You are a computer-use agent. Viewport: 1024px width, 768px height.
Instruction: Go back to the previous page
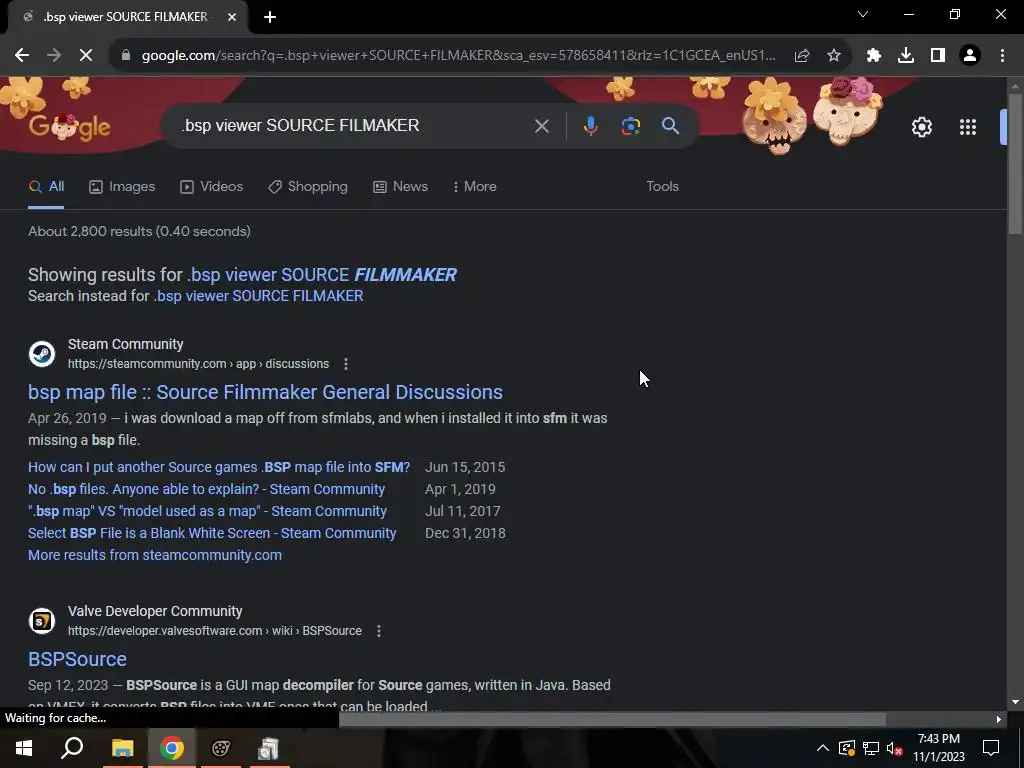coord(22,56)
